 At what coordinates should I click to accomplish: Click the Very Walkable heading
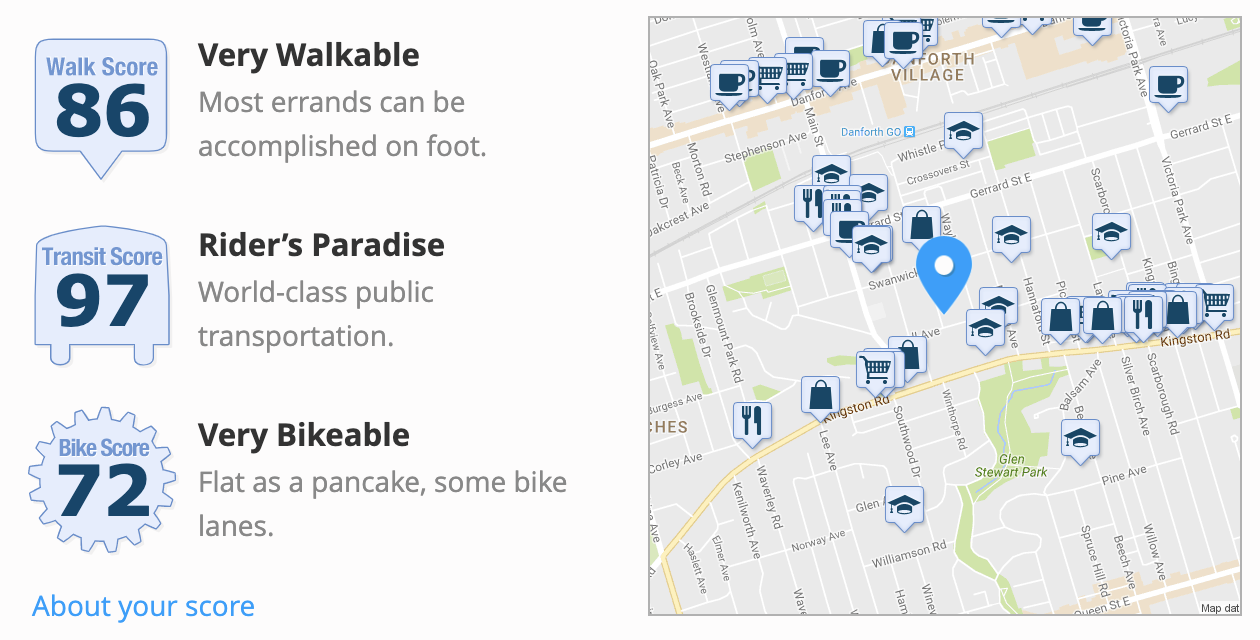coord(309,55)
